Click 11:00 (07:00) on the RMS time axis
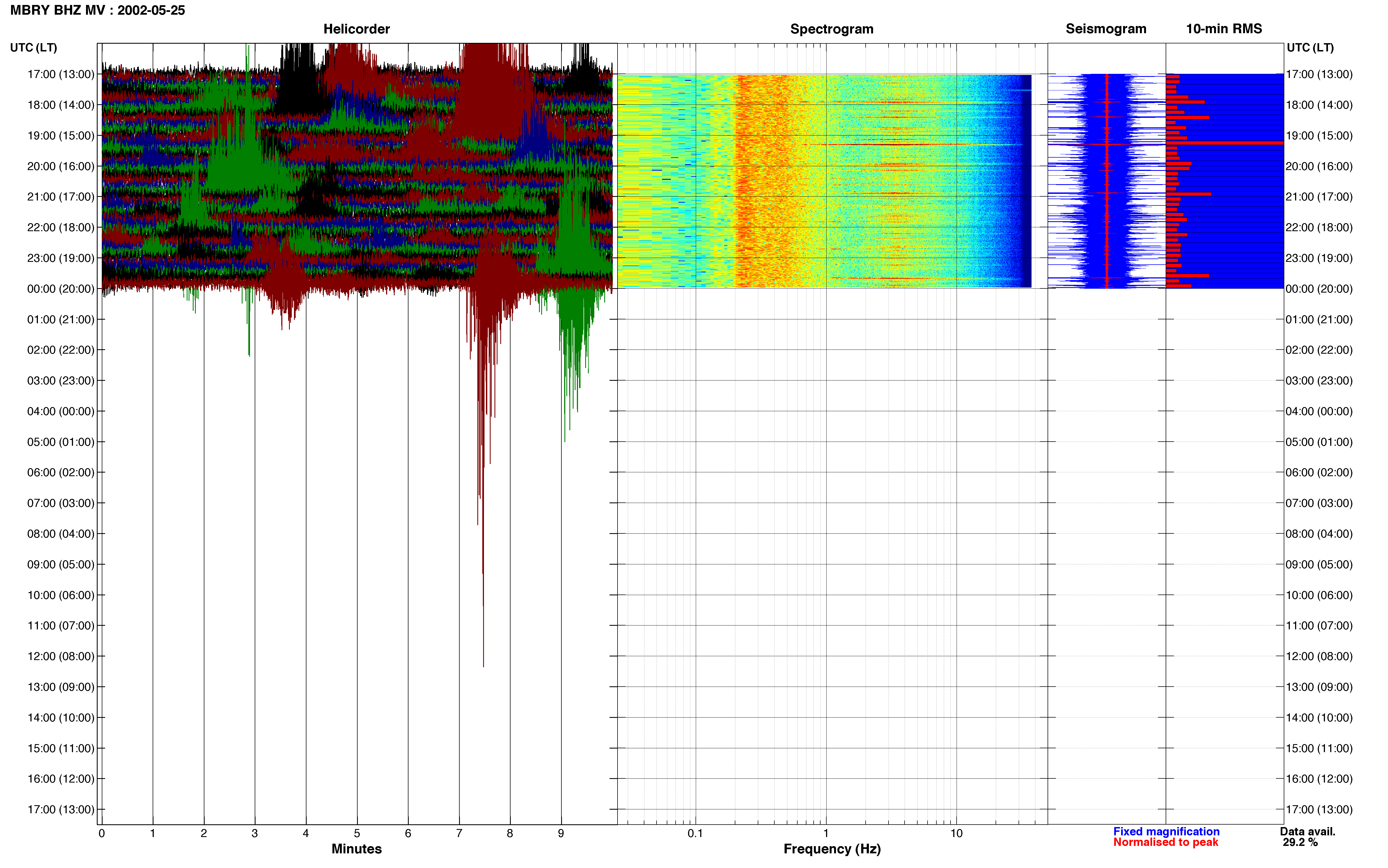 1319,626
